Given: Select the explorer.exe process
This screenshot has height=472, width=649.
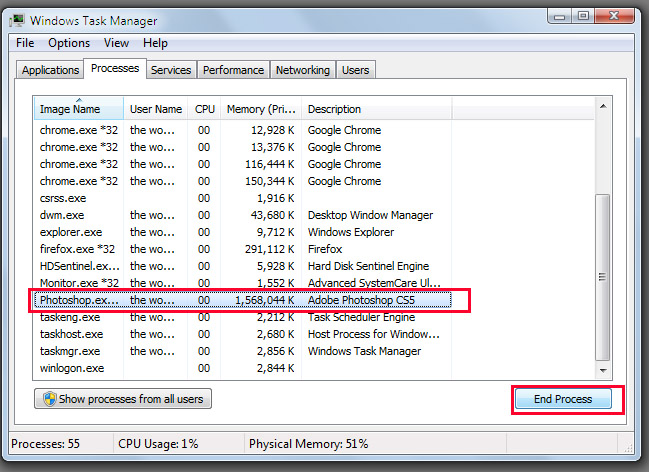Looking at the screenshot, I should (x=70, y=232).
